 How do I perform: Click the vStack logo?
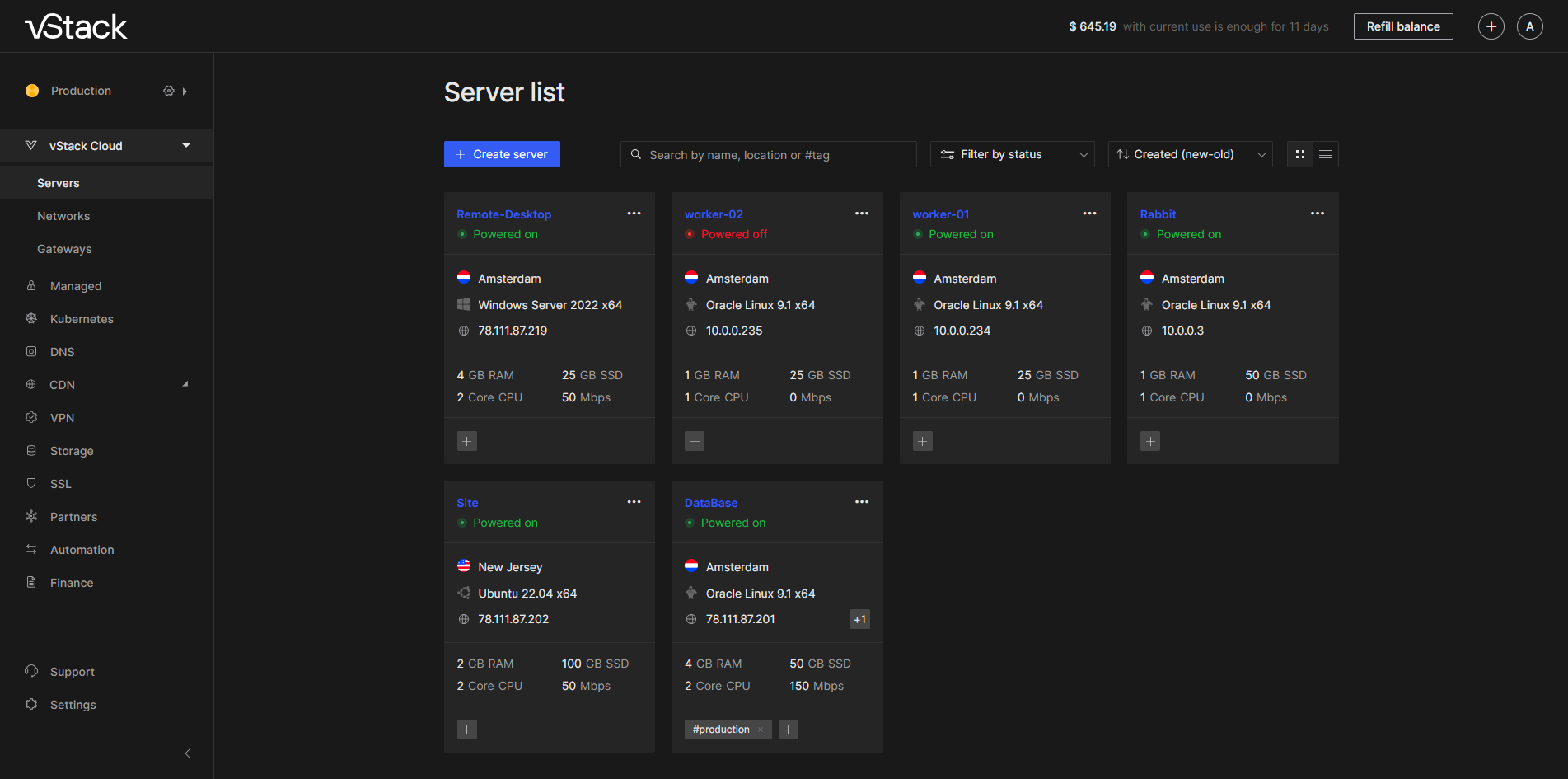[x=76, y=27]
